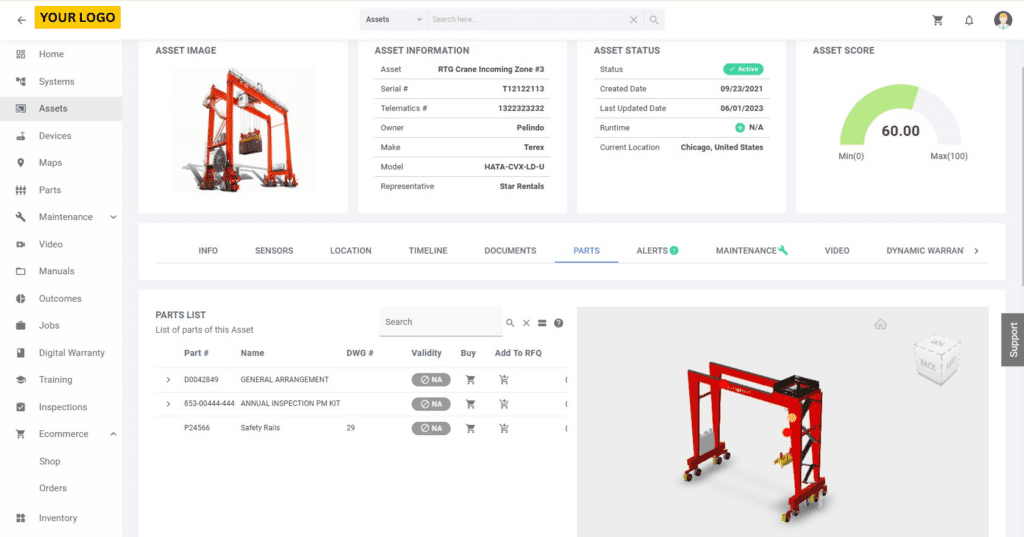
Task: Buy the Safety Rails part via cart icon
Action: pos(470,428)
